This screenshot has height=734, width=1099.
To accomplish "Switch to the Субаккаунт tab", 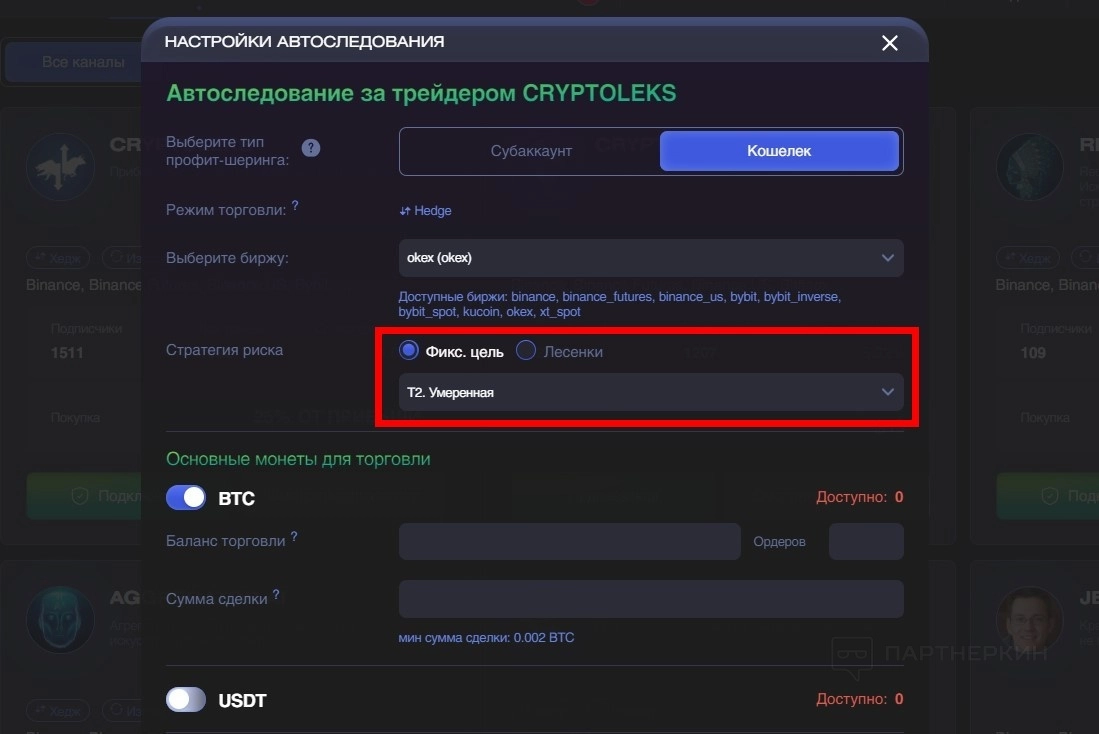I will click(531, 151).
